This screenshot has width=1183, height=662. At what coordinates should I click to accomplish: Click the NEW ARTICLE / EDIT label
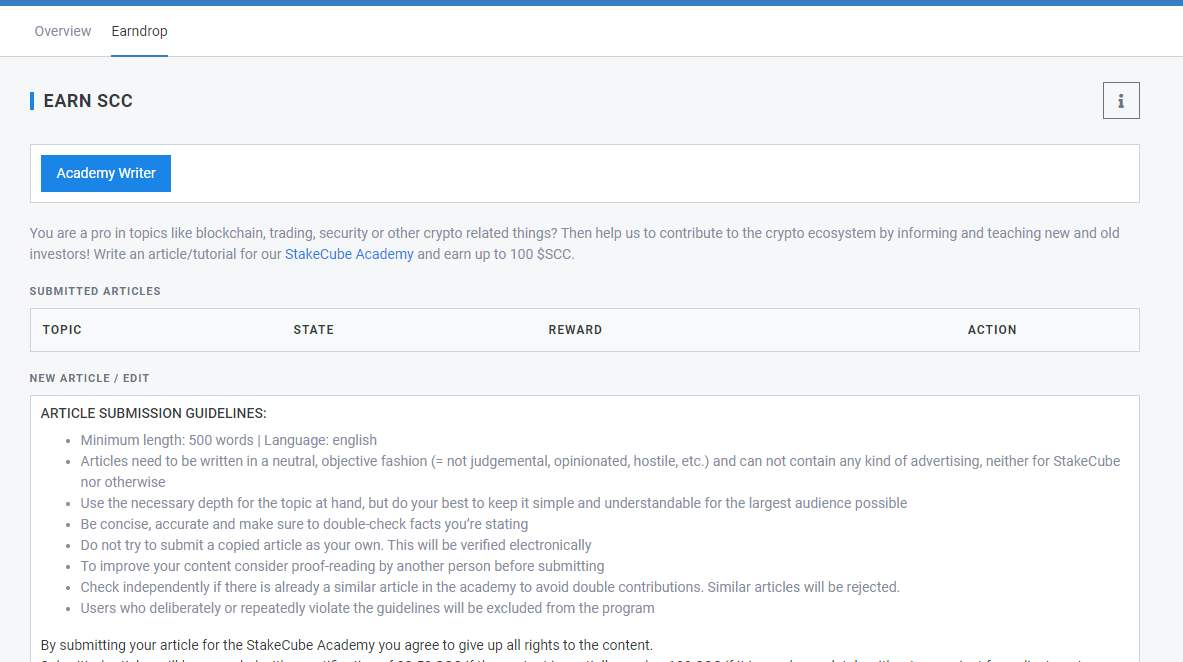[x=90, y=378]
